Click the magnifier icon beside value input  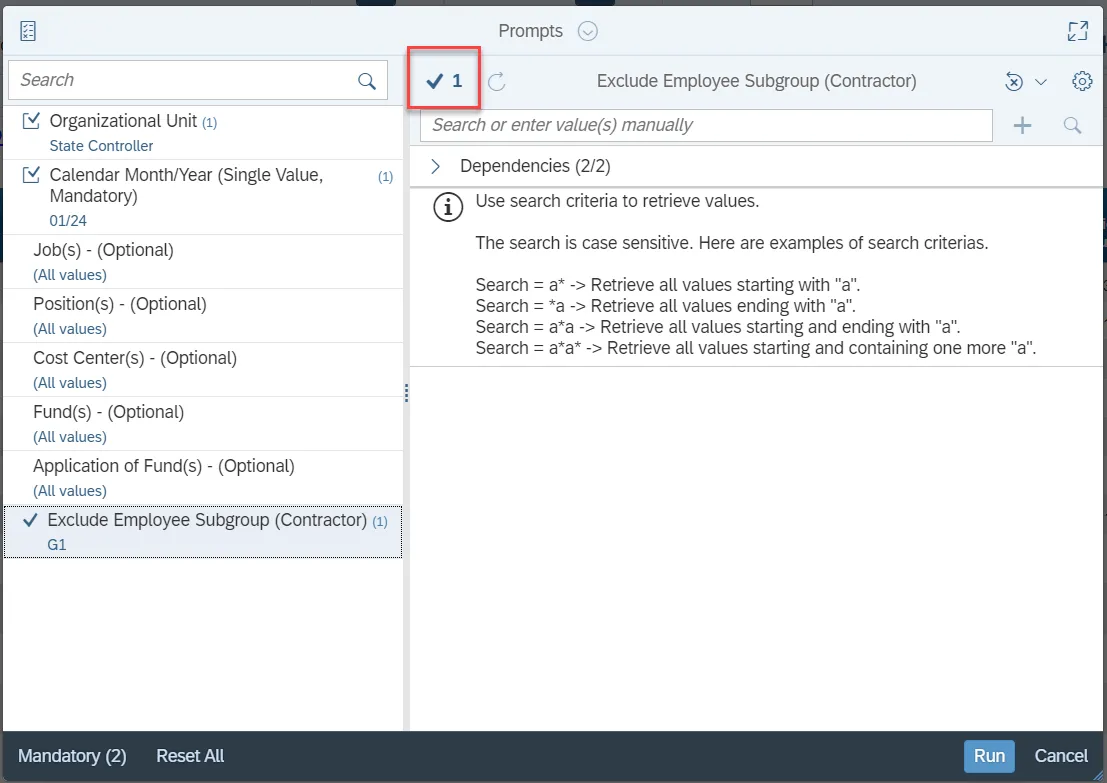pyautogui.click(x=1072, y=126)
